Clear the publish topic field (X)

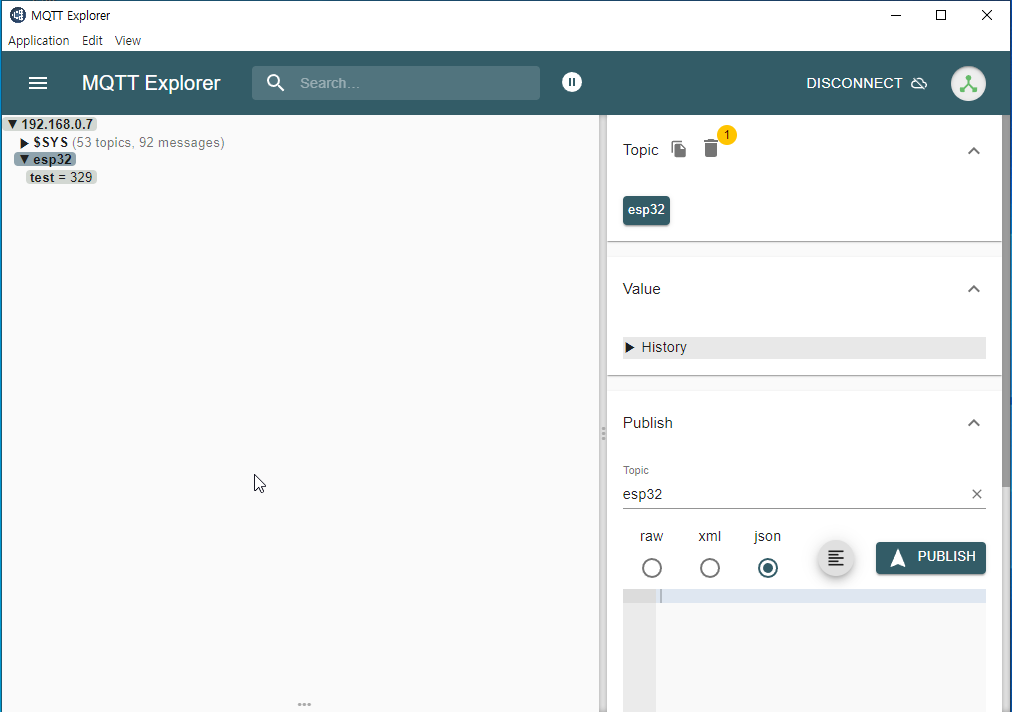click(977, 494)
